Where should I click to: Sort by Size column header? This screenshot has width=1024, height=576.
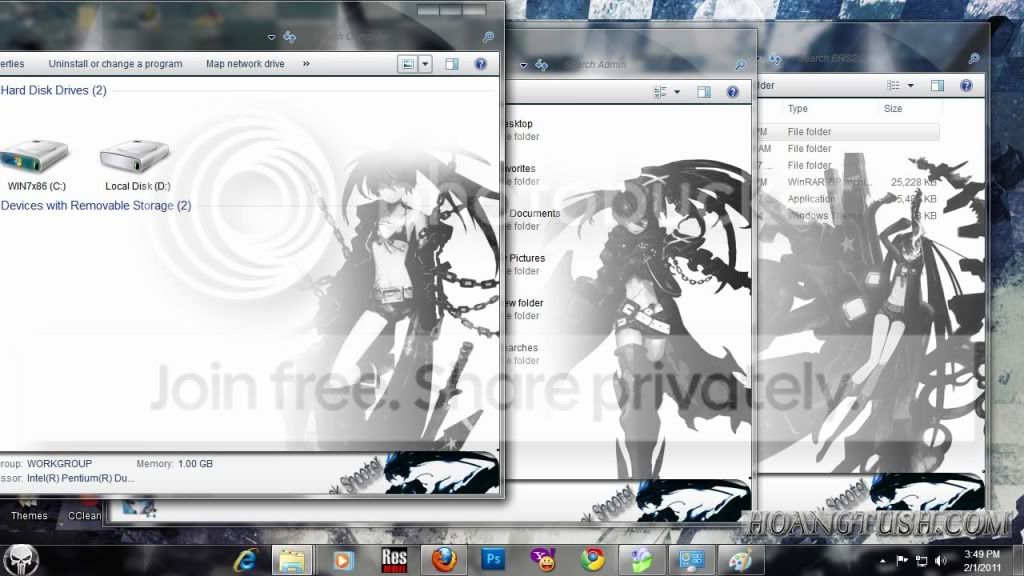point(893,108)
